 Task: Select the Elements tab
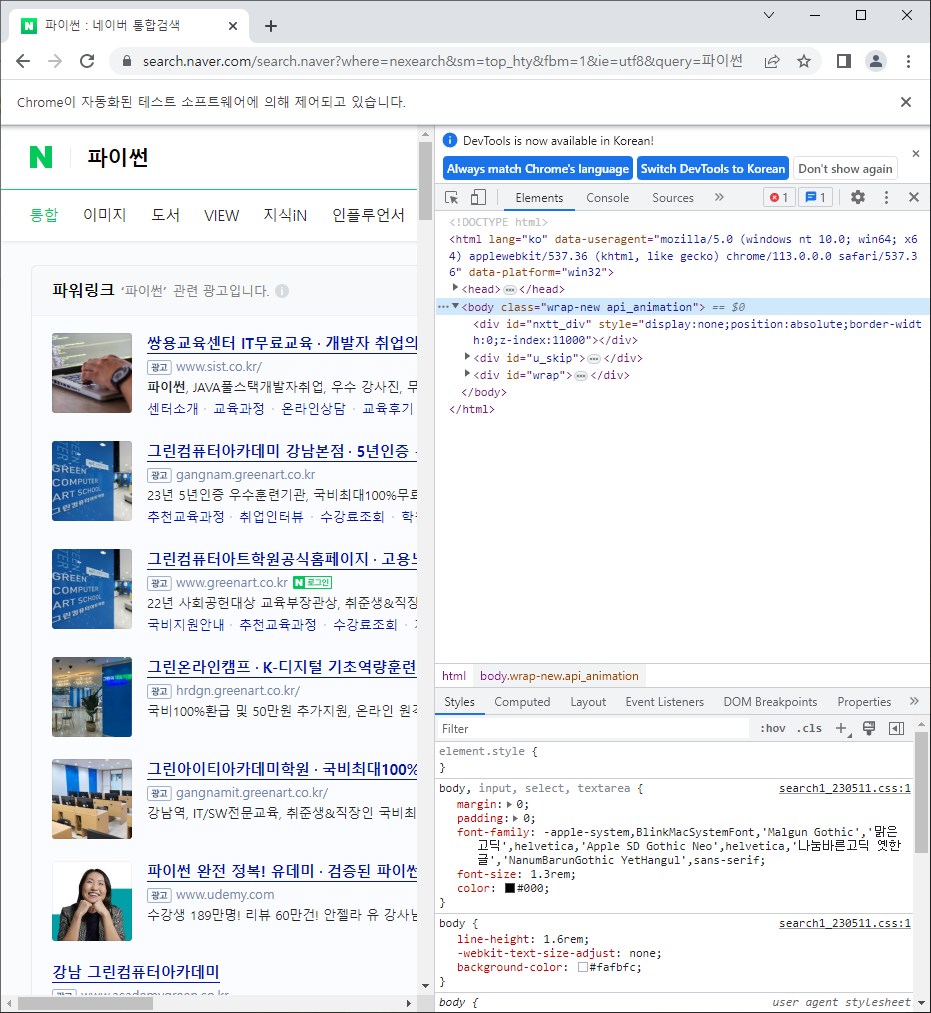[x=539, y=198]
